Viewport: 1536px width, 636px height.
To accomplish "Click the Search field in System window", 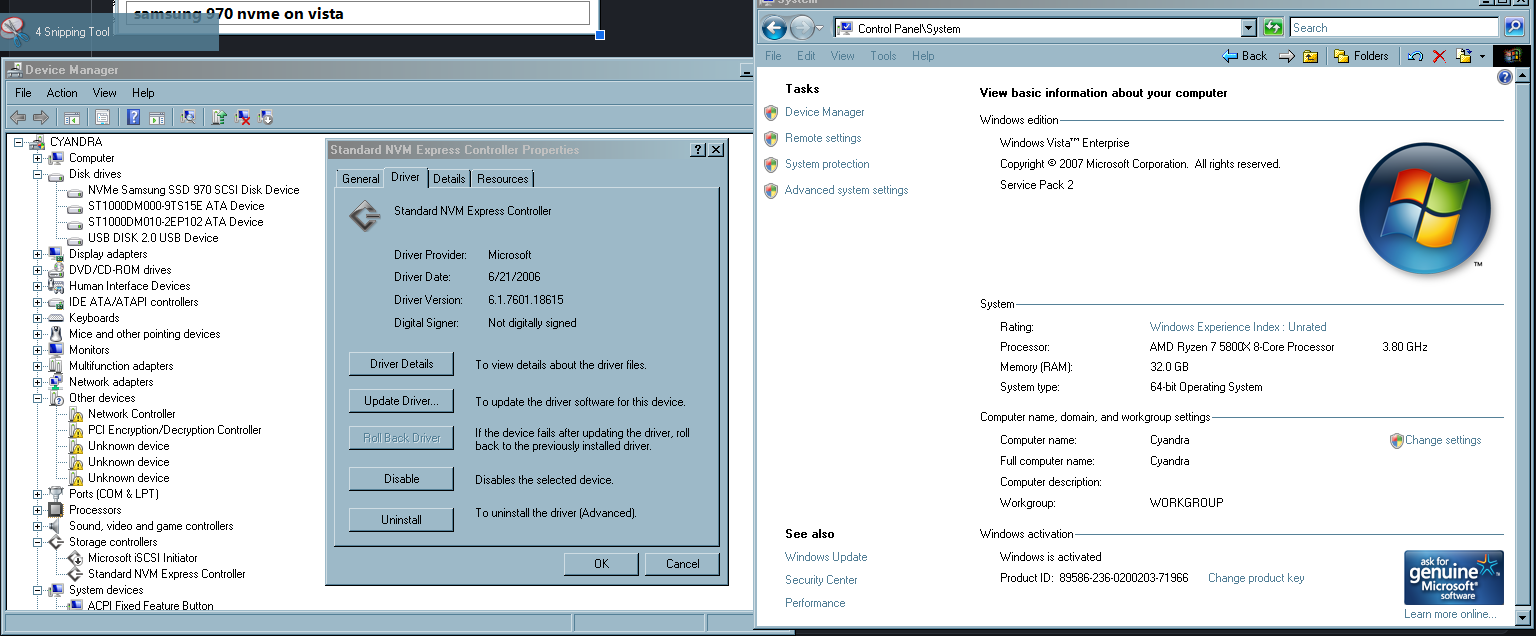I will tap(1396, 28).
